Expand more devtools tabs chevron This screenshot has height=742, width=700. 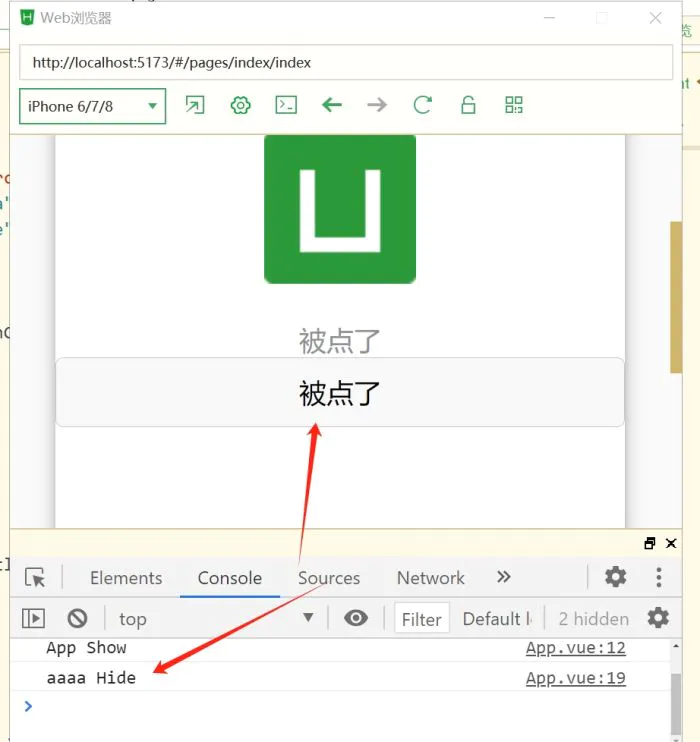pyautogui.click(x=504, y=577)
